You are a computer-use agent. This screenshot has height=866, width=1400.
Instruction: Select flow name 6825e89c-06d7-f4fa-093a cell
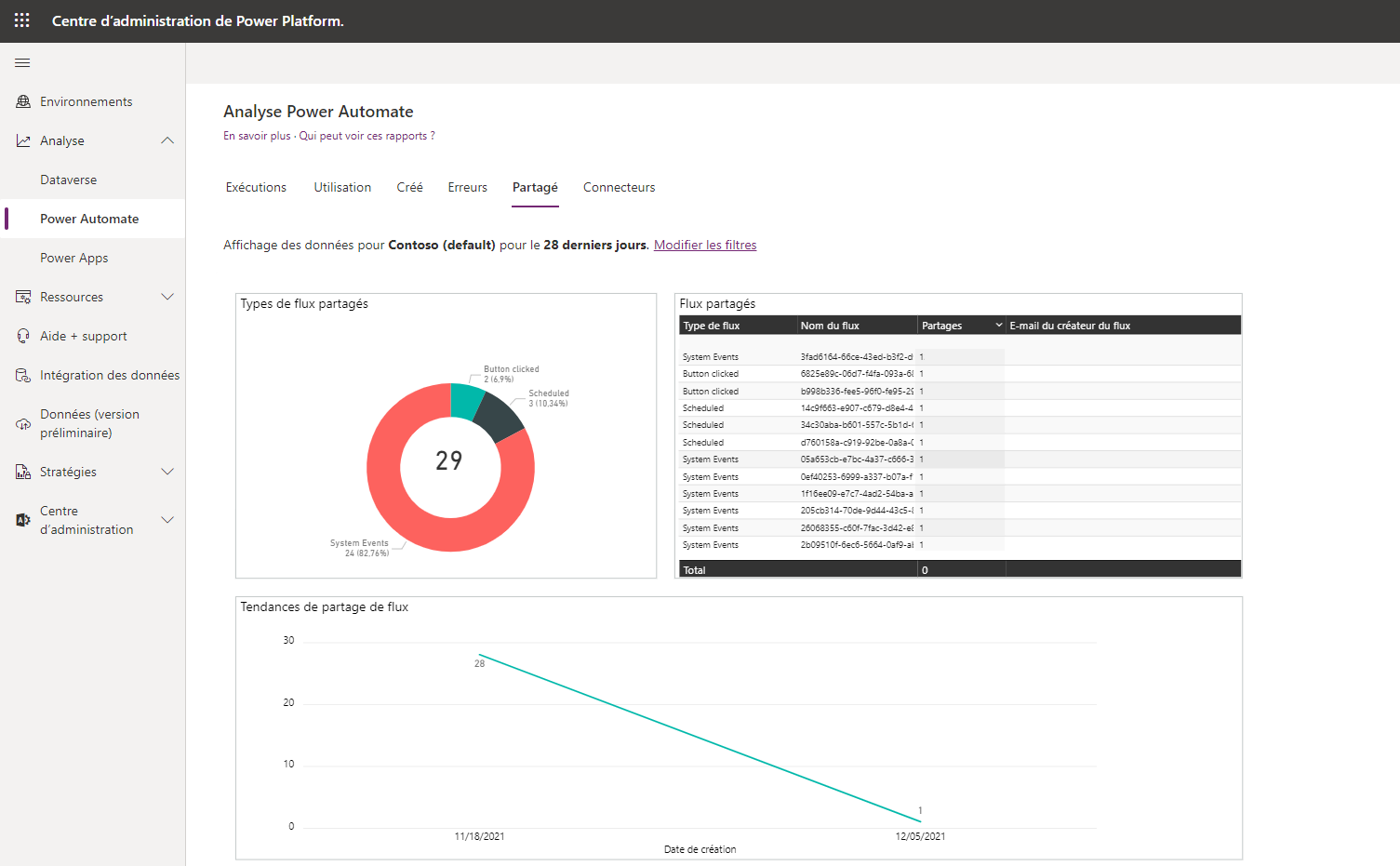[x=857, y=374]
